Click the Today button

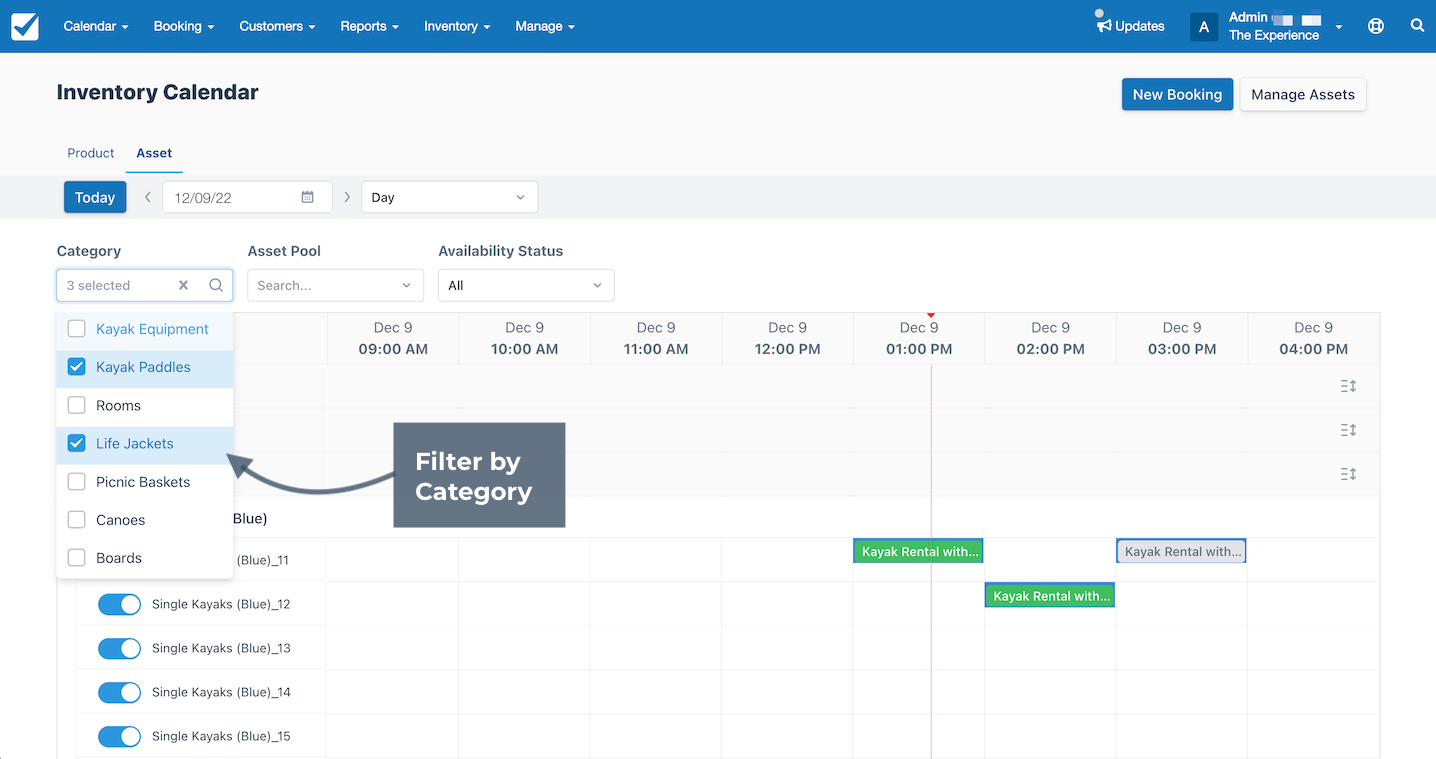pyautogui.click(x=95, y=197)
